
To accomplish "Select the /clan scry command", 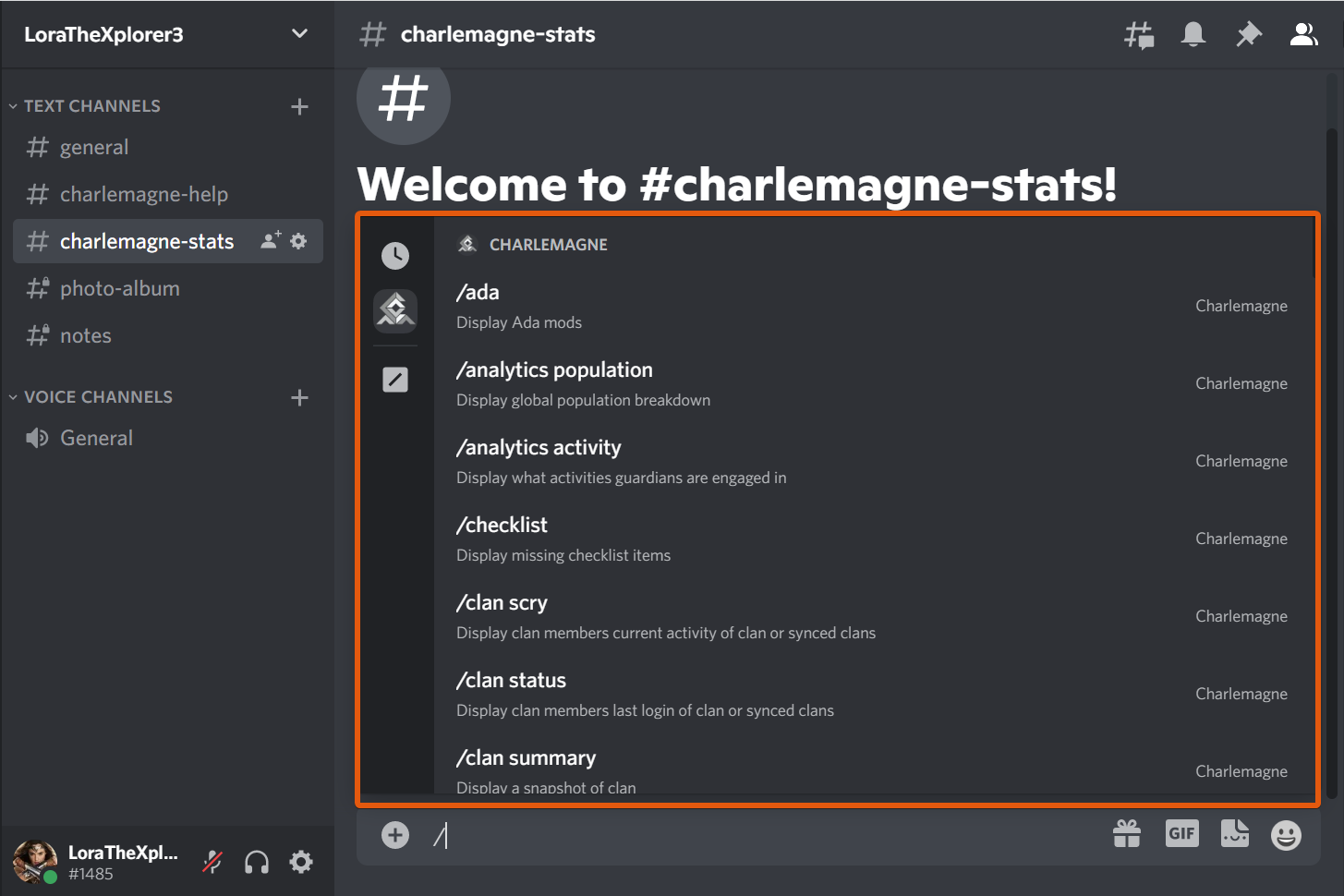I will pyautogui.click(x=874, y=617).
